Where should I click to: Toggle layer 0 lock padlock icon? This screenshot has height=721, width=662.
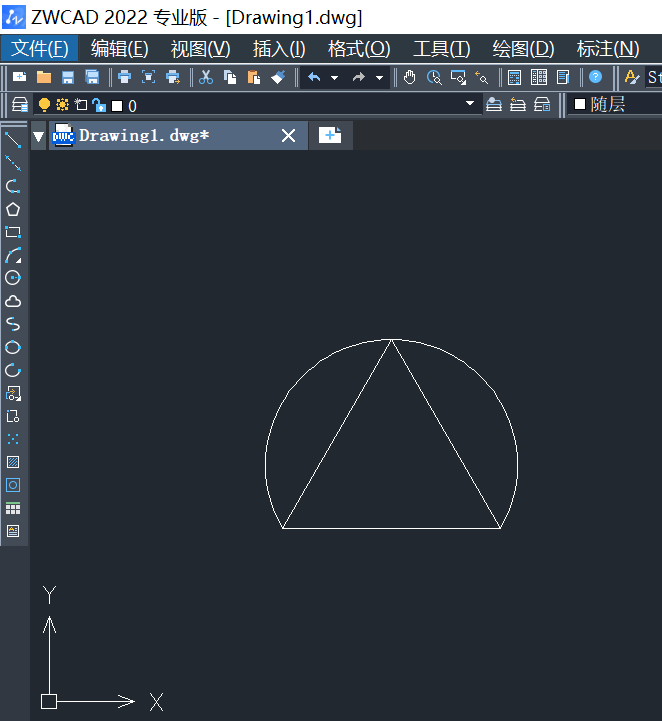(99, 105)
